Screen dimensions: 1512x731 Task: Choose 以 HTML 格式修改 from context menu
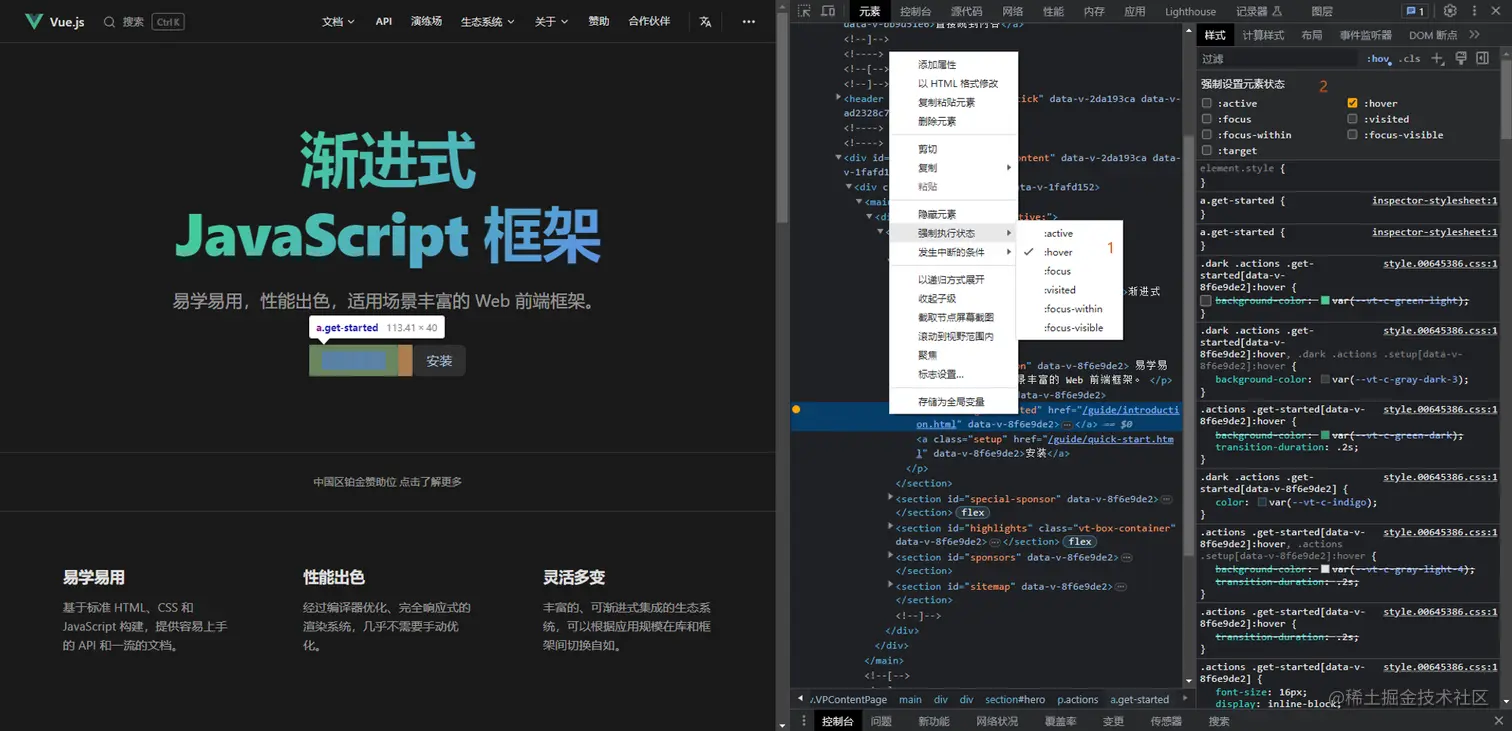(x=954, y=84)
